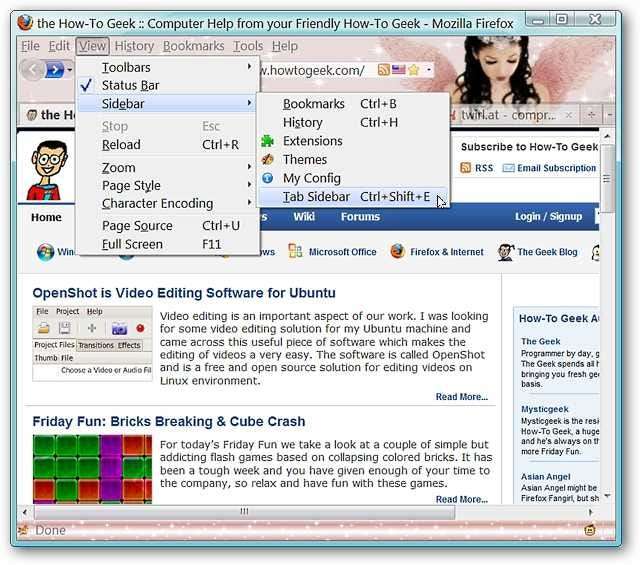
Task: Open the top-level History menu
Action: tap(134, 46)
